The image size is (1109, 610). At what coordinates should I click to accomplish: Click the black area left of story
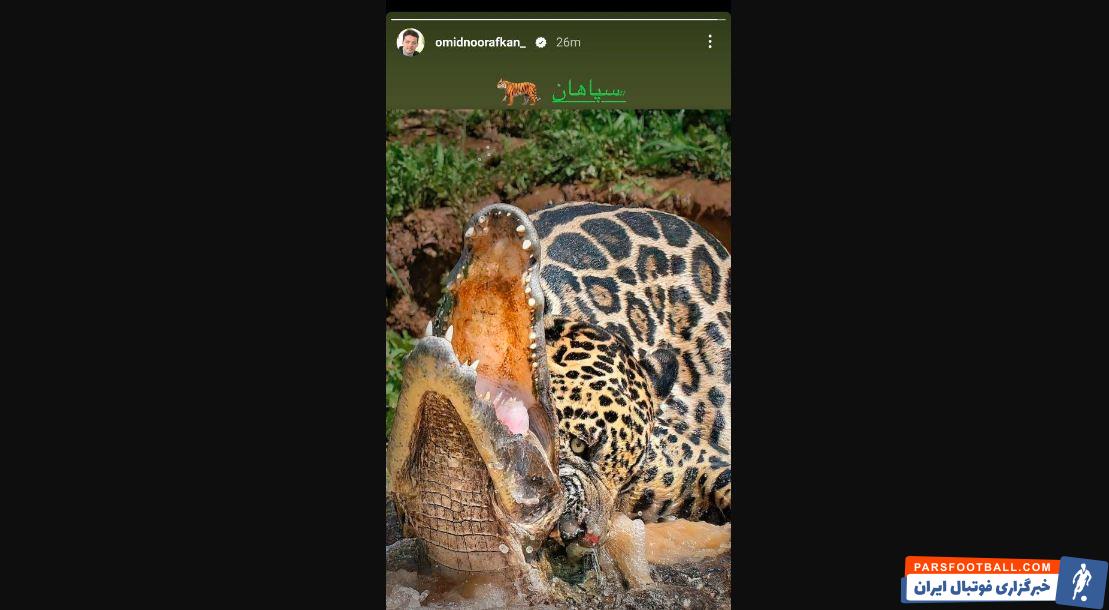click(190, 300)
